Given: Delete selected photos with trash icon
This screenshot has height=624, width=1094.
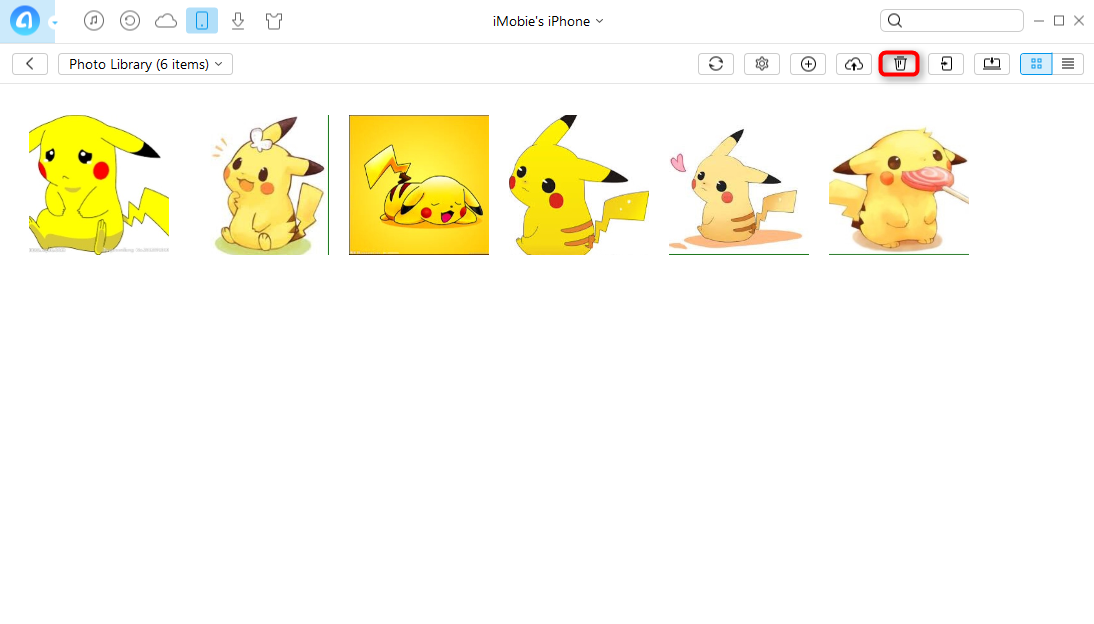Looking at the screenshot, I should (899, 64).
